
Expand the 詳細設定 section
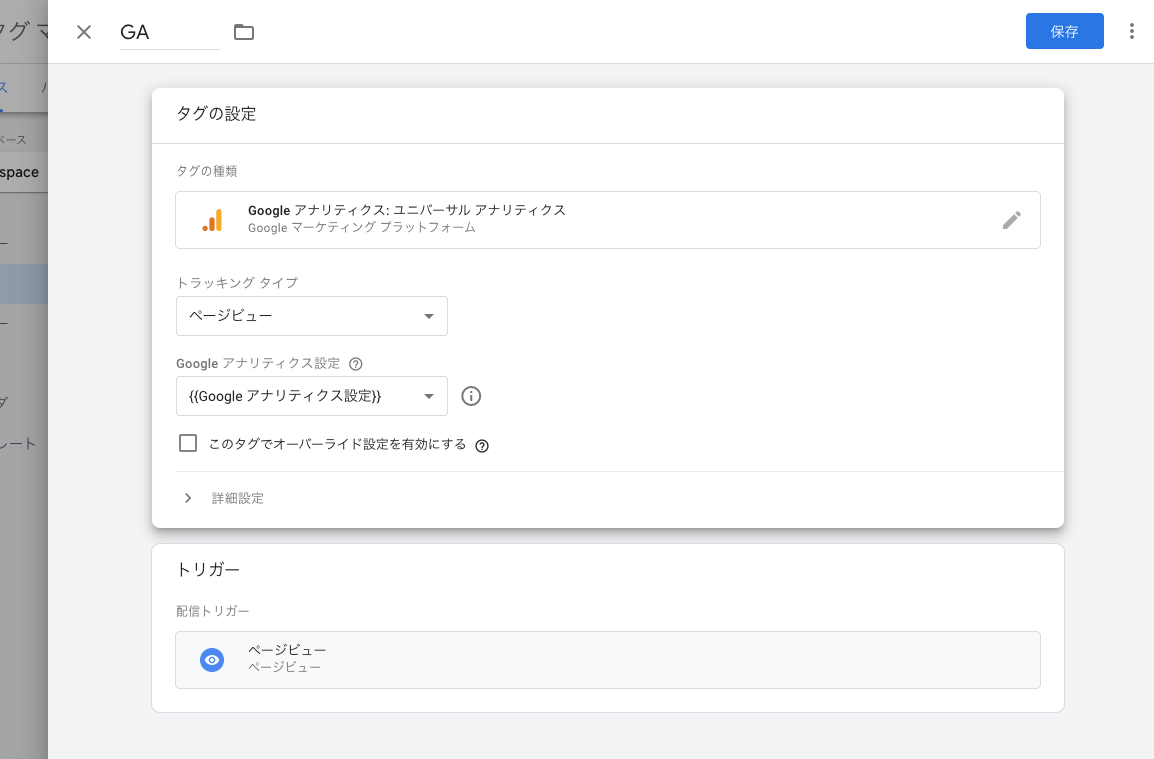tap(223, 498)
